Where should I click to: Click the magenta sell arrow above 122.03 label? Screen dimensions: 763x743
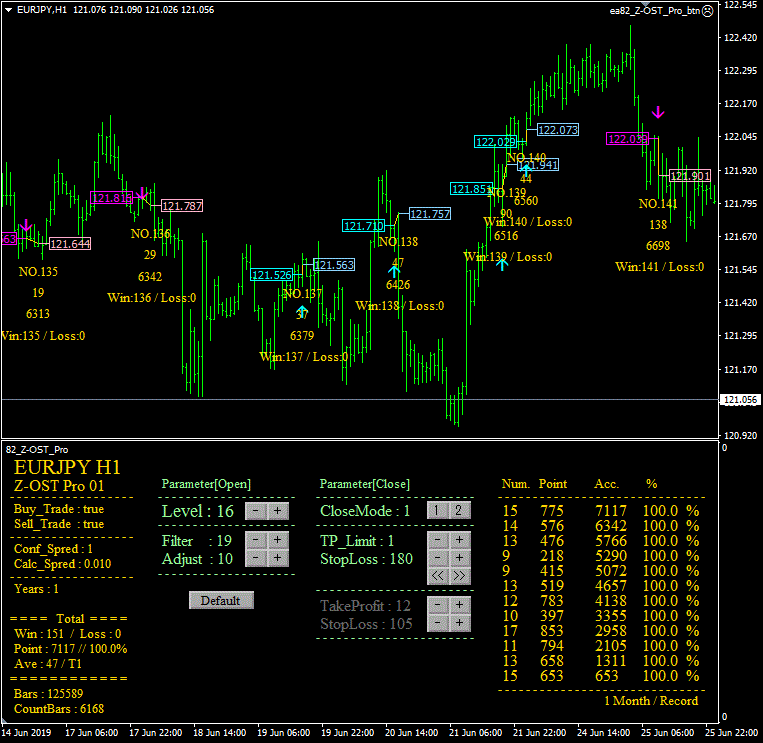(x=658, y=112)
